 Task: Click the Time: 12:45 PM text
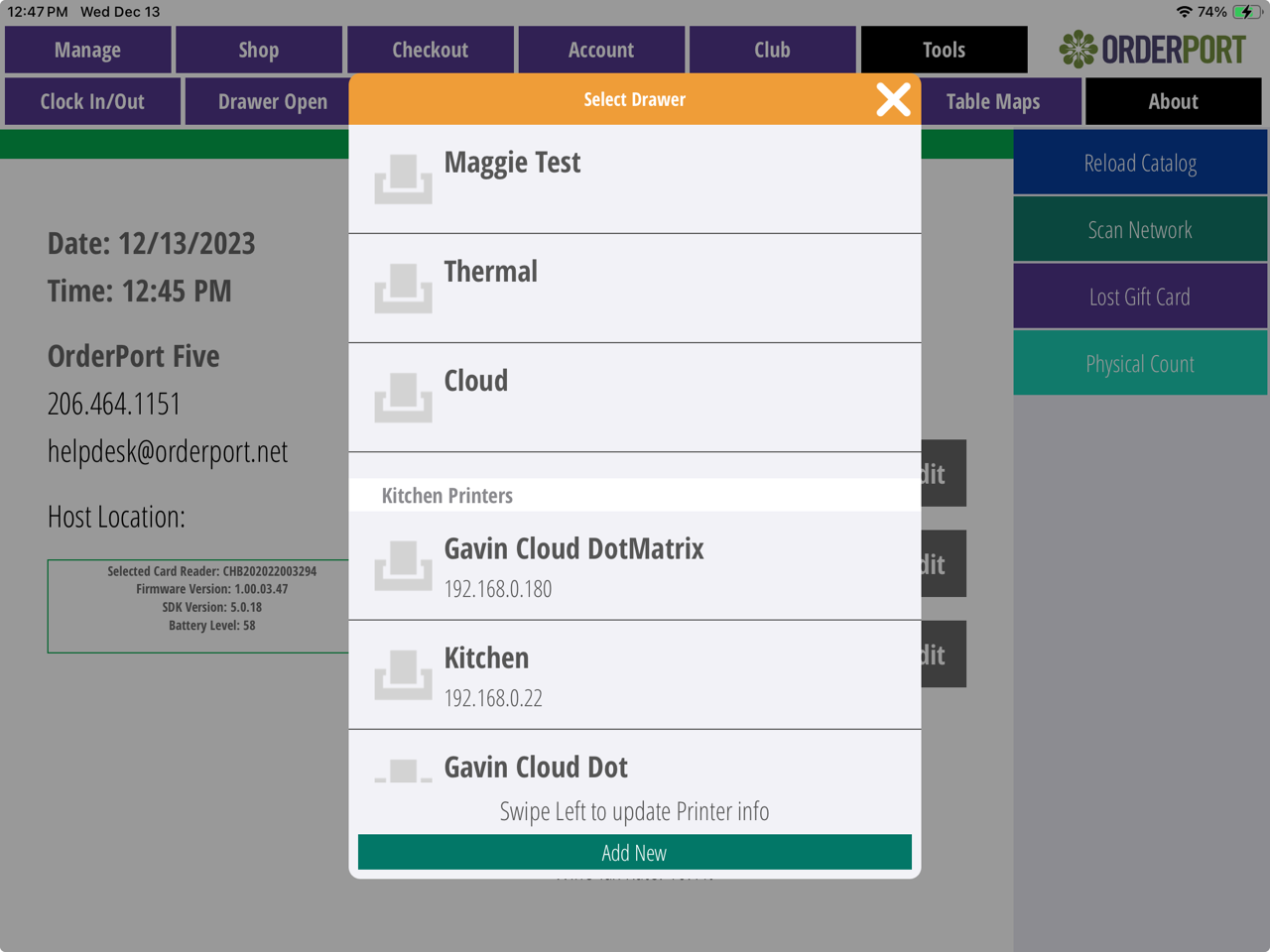(140, 291)
